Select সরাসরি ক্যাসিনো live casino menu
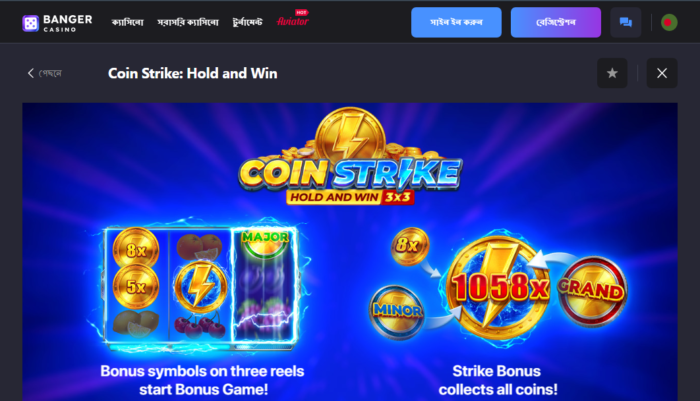Image resolution: width=700 pixels, height=401 pixels. pos(188,22)
